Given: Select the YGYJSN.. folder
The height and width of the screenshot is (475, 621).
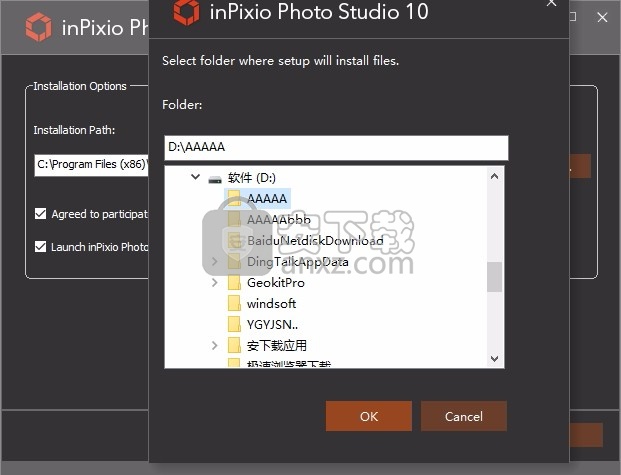Looking at the screenshot, I should 272,324.
